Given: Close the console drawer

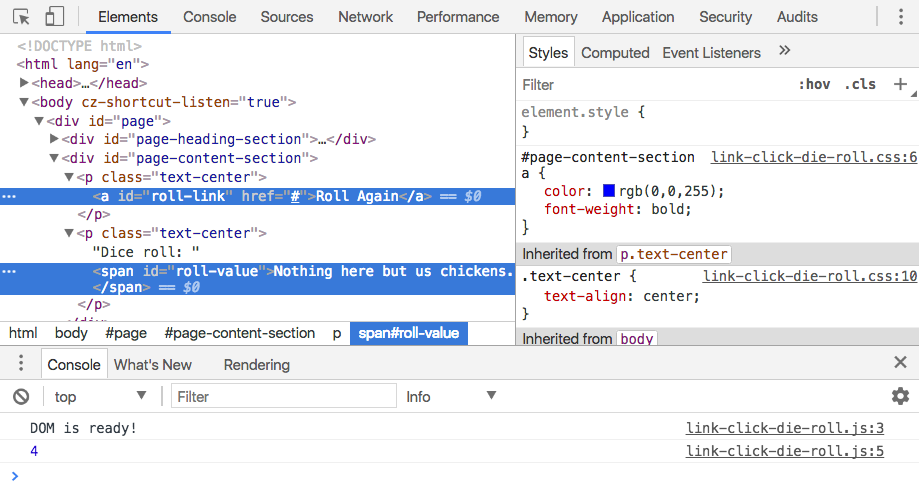Looking at the screenshot, I should pos(900,363).
